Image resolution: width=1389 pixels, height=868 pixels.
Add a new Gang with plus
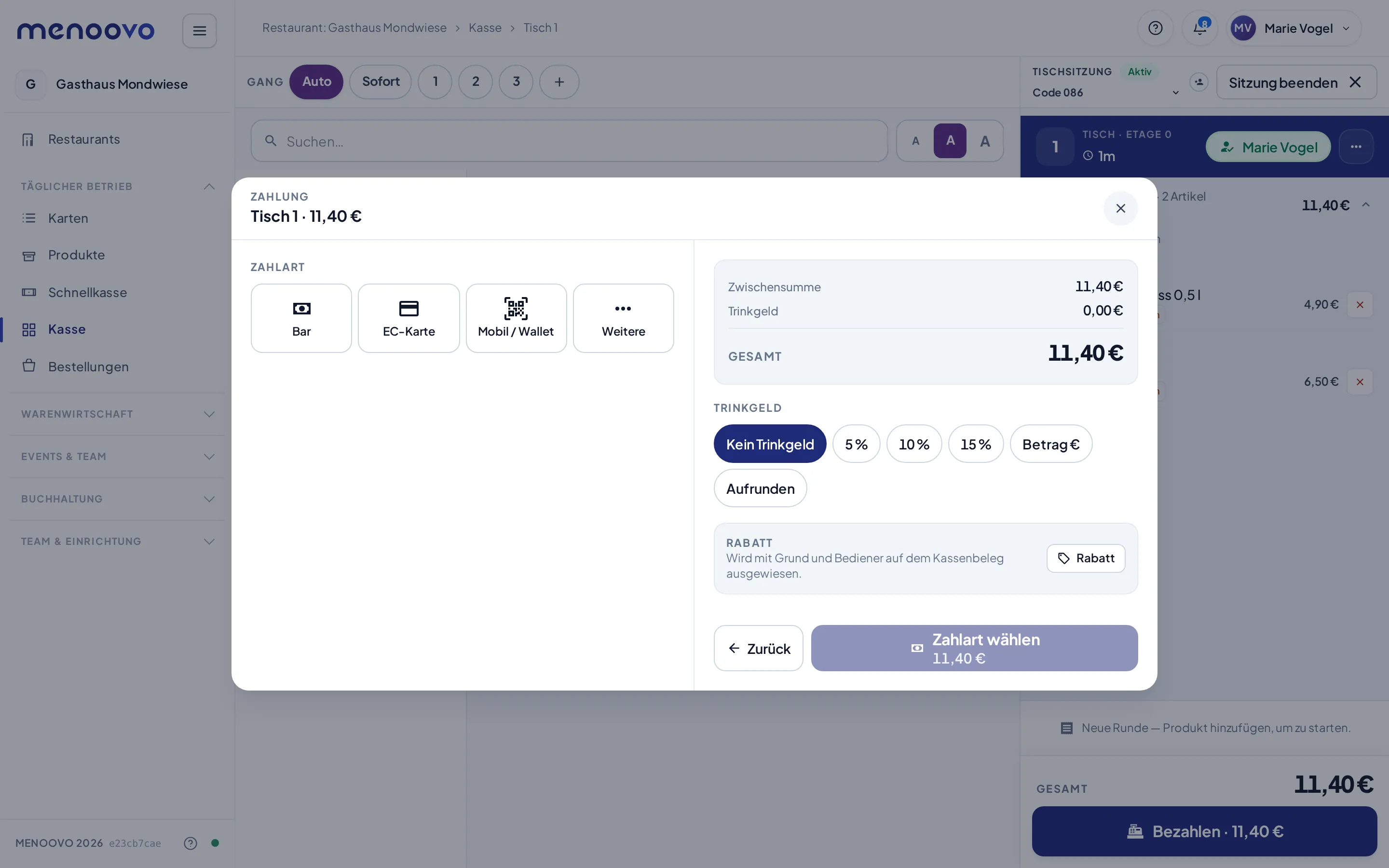pyautogui.click(x=559, y=82)
